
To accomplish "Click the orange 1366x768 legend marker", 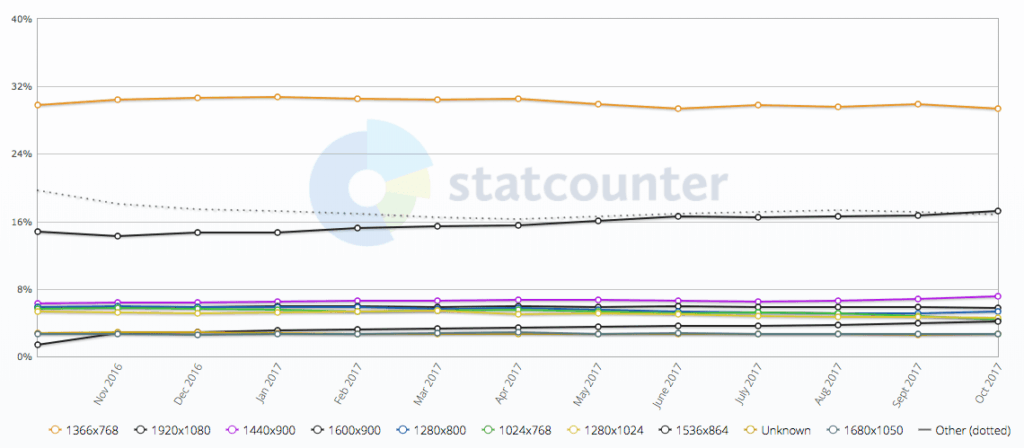I will [x=54, y=429].
